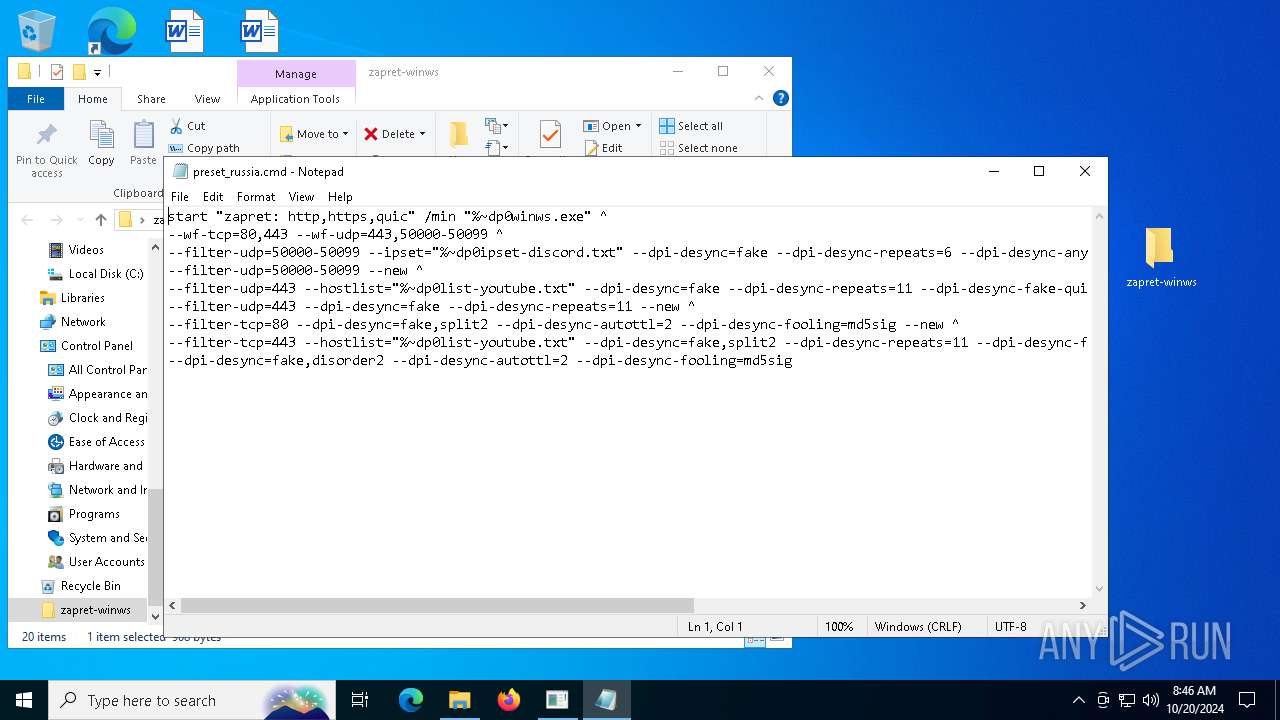The width and height of the screenshot is (1280, 720).
Task: Click UTF-8 encoding in status bar
Action: (x=1010, y=627)
